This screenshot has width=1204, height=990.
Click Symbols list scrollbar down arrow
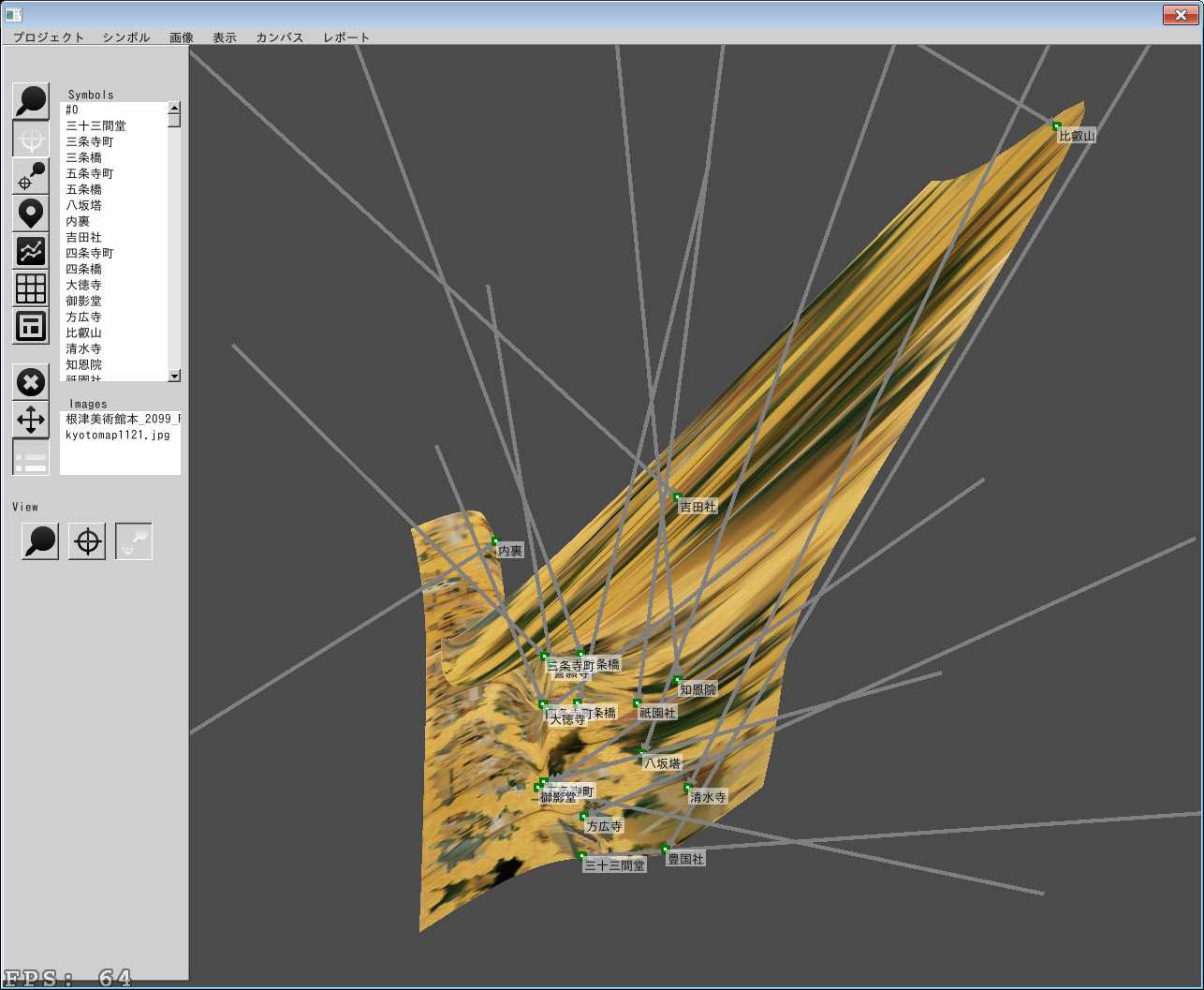pyautogui.click(x=174, y=376)
